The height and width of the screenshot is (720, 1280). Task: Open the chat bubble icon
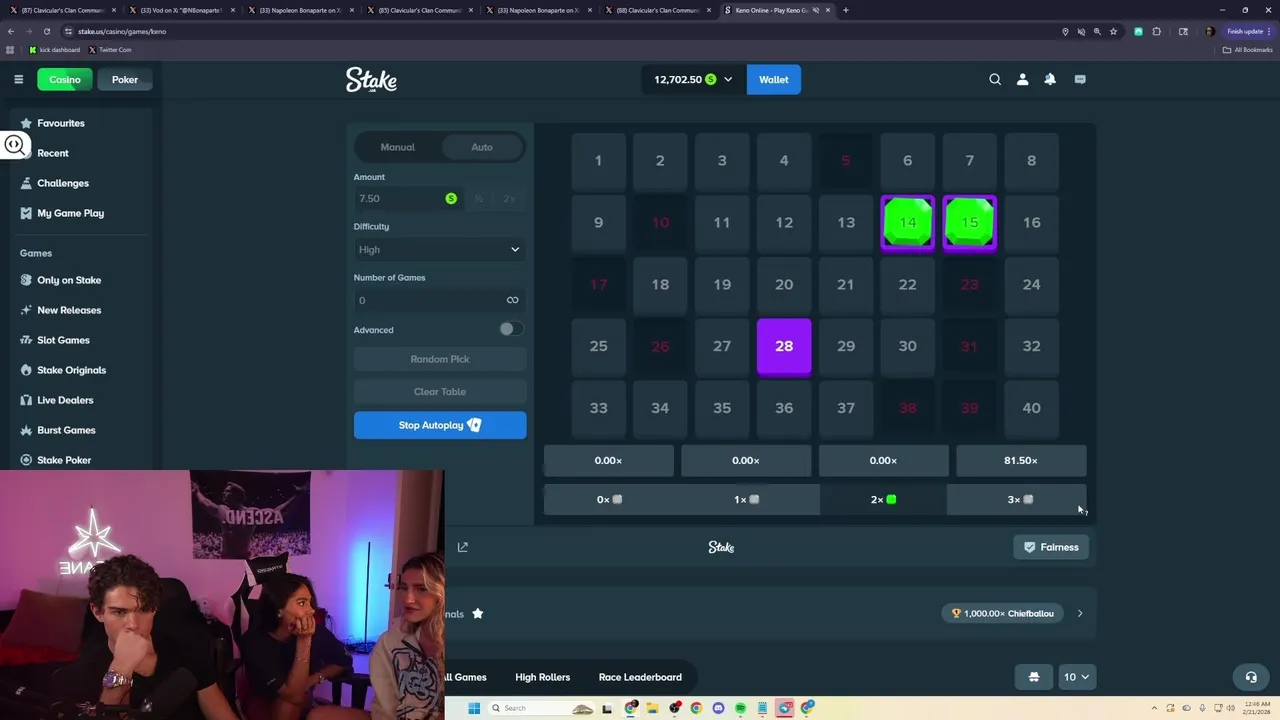pyautogui.click(x=1080, y=79)
